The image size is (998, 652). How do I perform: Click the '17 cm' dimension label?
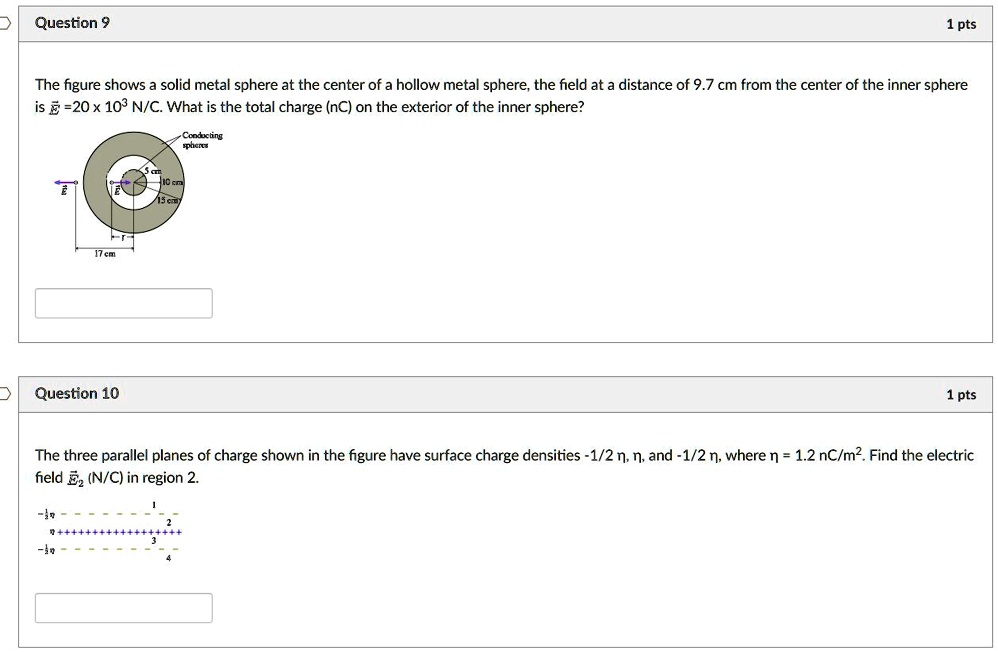pos(105,252)
